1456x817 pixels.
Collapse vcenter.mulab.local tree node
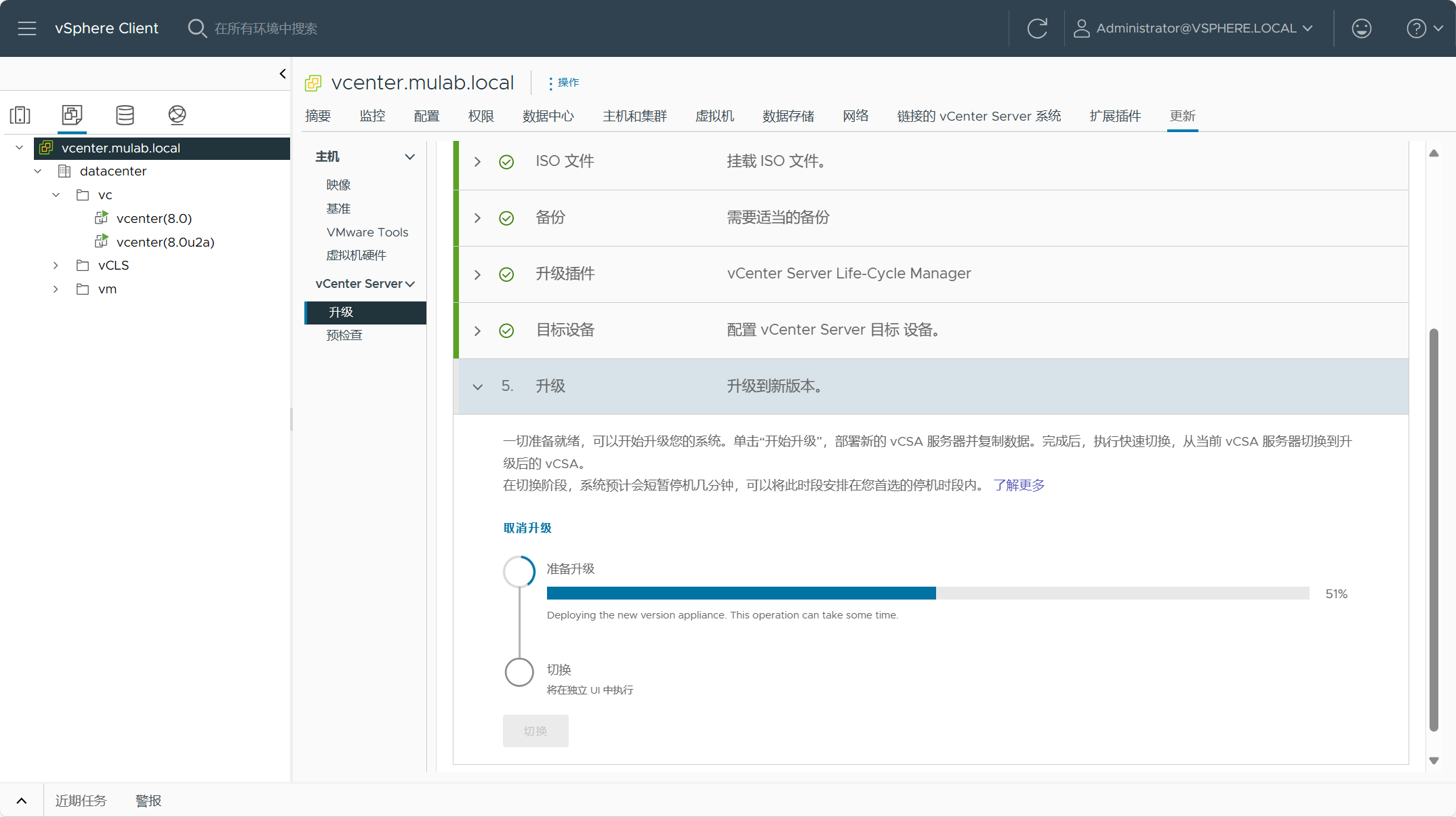click(20, 148)
